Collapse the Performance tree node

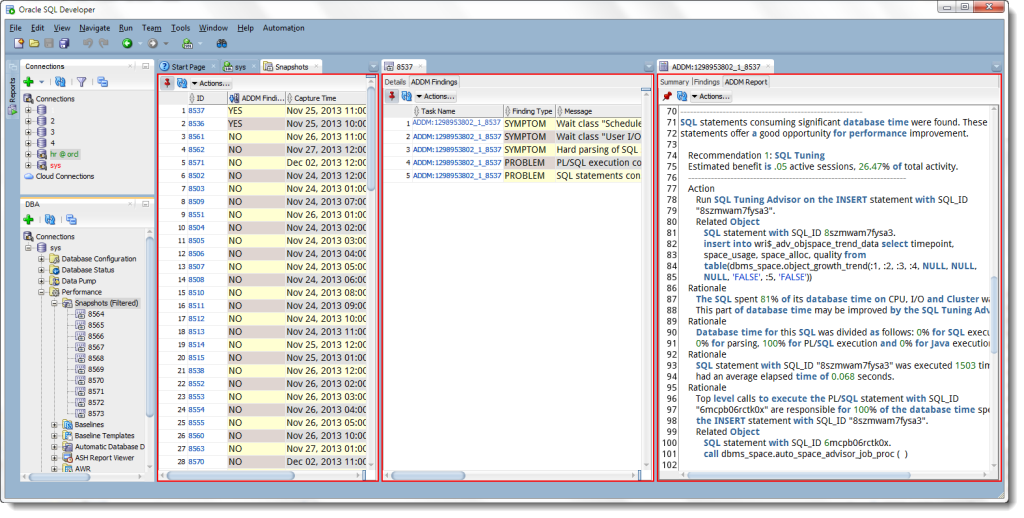(41, 292)
